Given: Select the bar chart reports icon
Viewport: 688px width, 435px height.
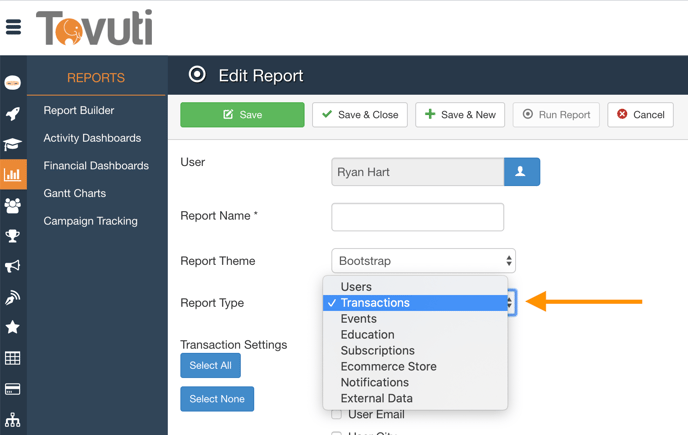Looking at the screenshot, I should pos(13,175).
